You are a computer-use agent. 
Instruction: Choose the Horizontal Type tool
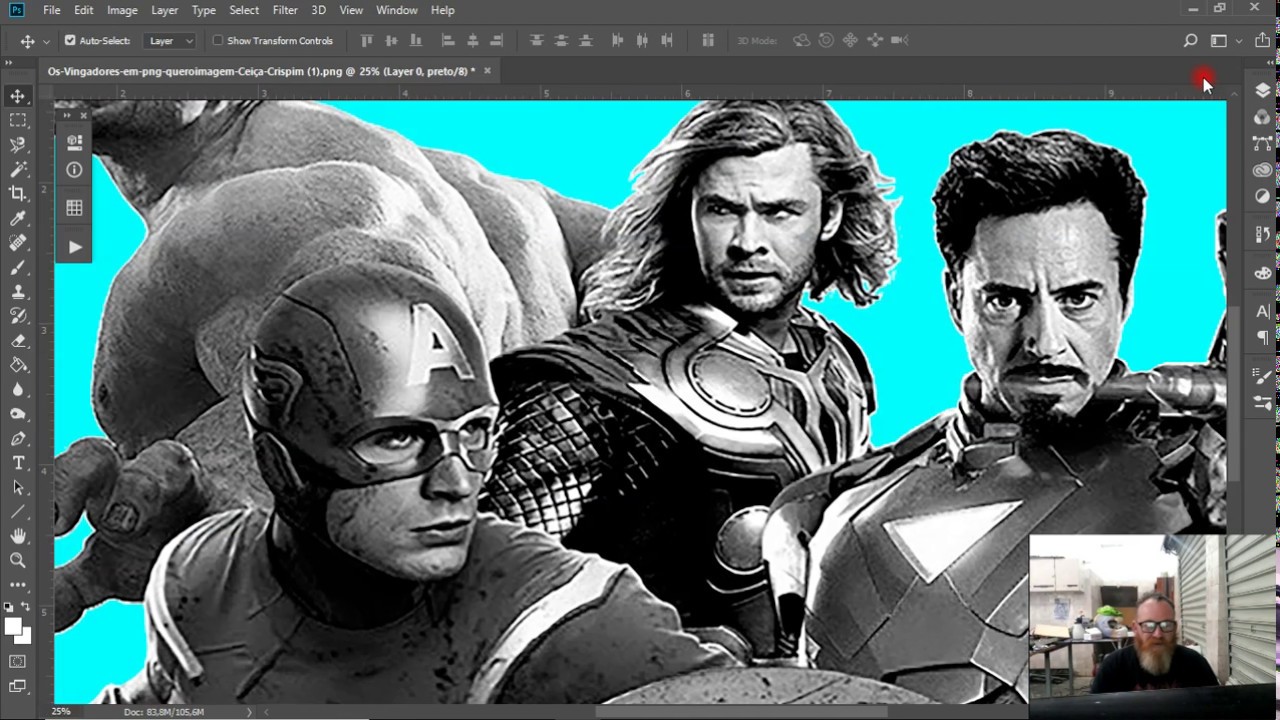click(x=18, y=463)
